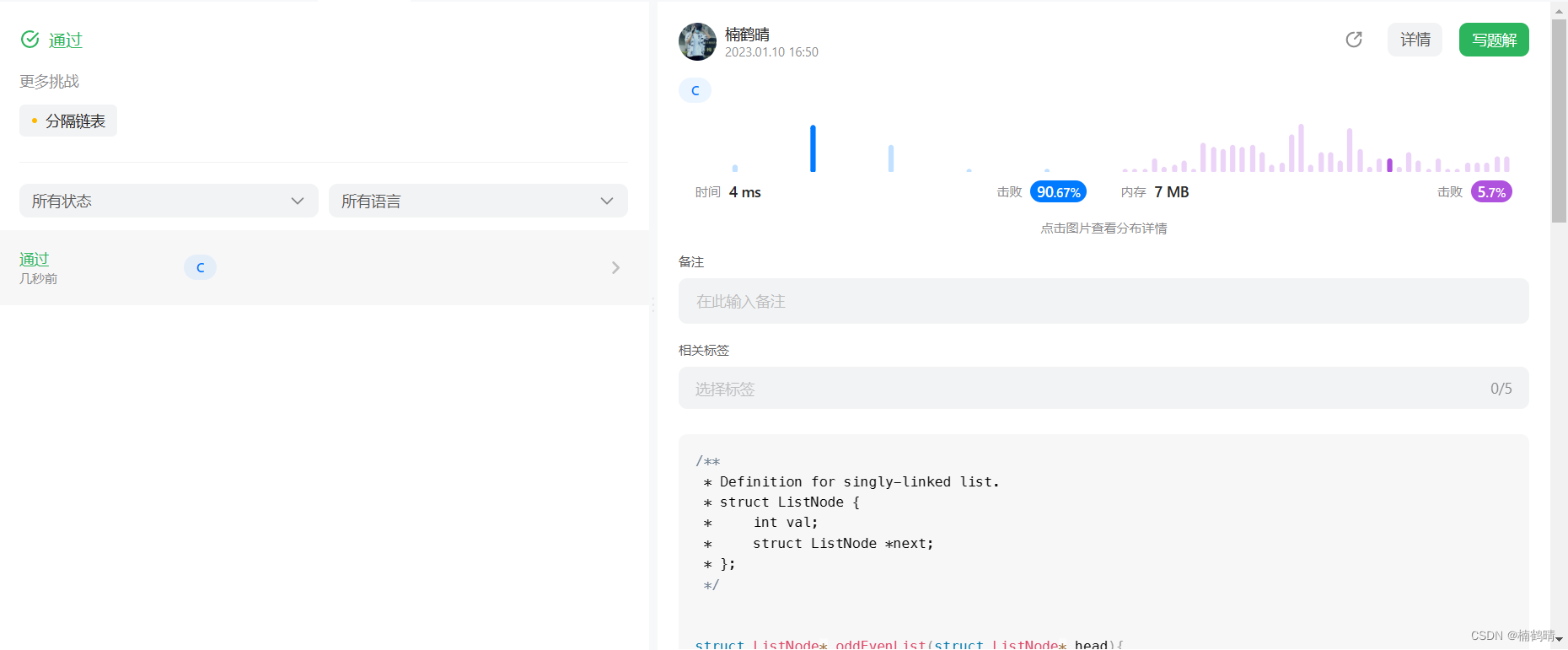The width and height of the screenshot is (1568, 650).
Task: Click the panel divider drag handle dots
Action: [653, 305]
